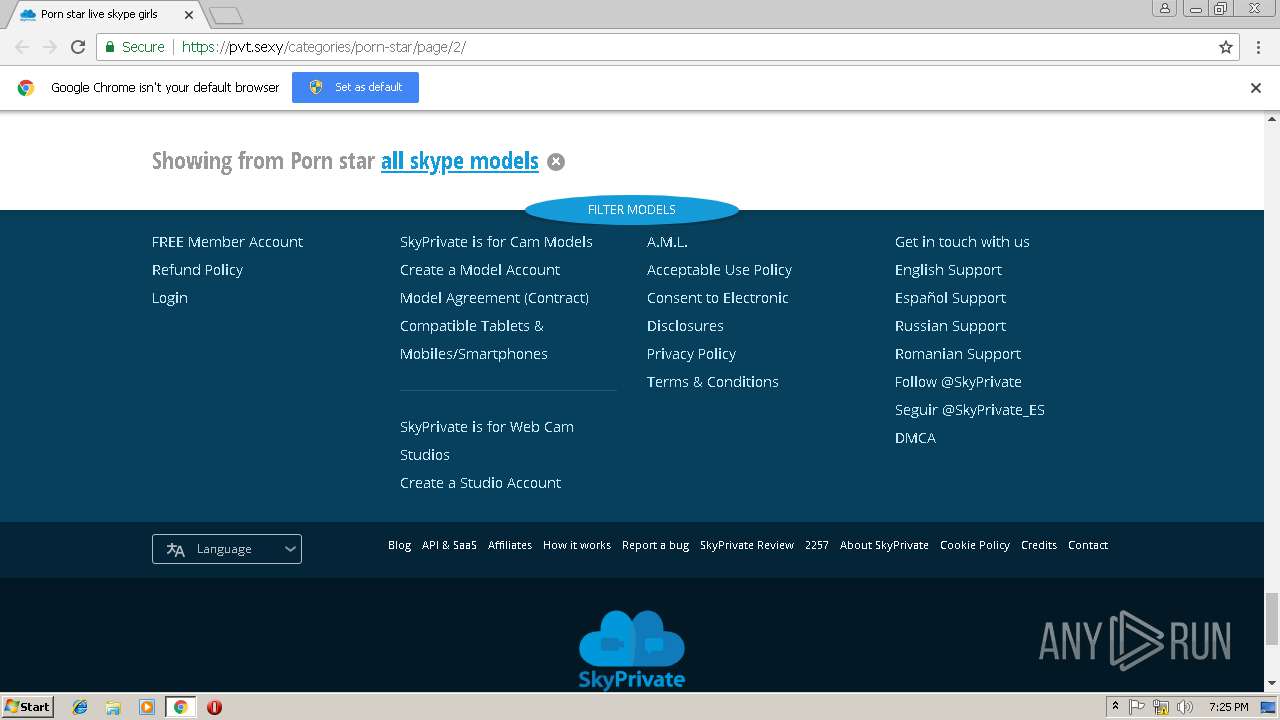Open Create a Studio Account link

pyautogui.click(x=480, y=483)
